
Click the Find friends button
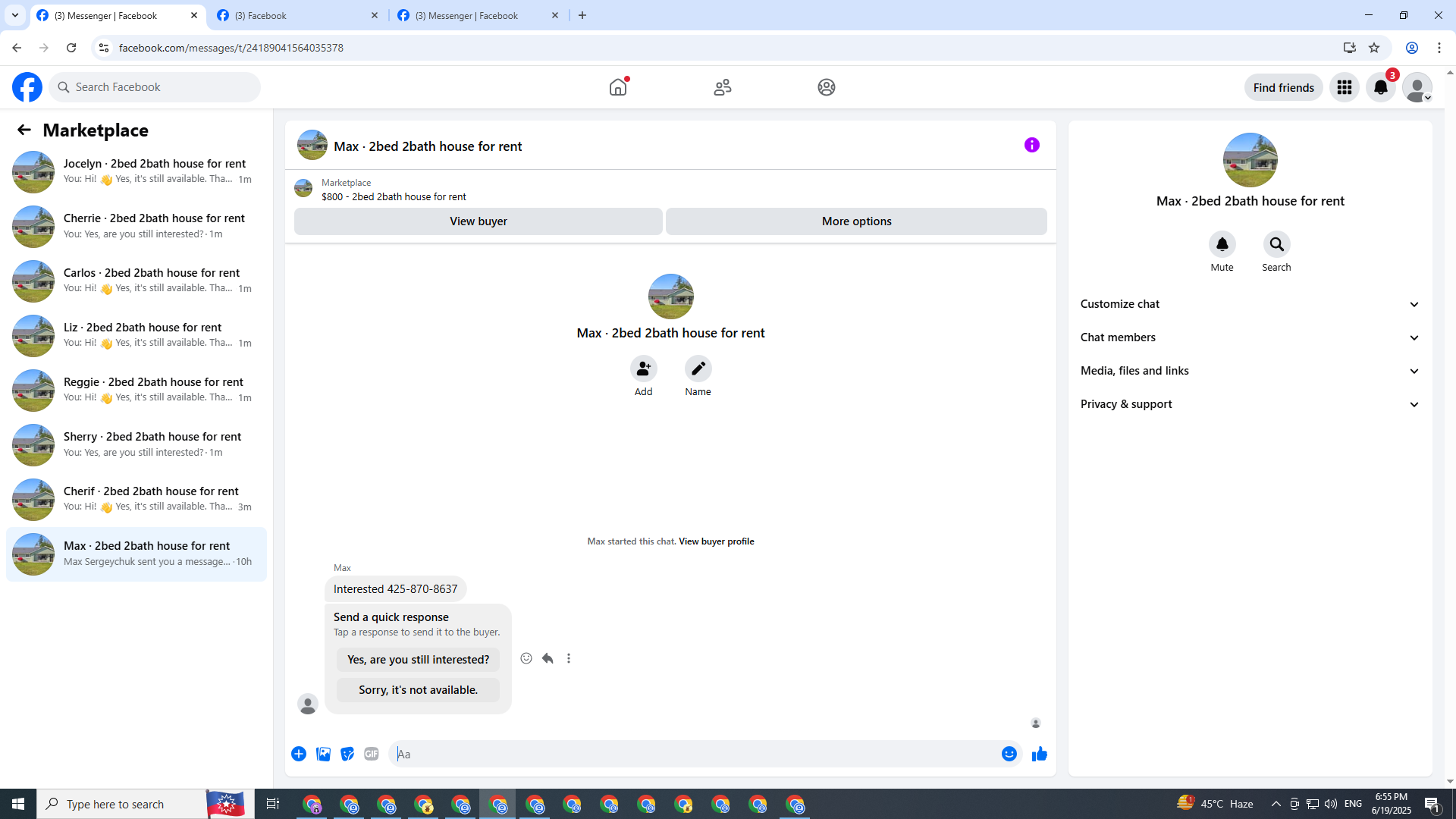tap(1284, 87)
